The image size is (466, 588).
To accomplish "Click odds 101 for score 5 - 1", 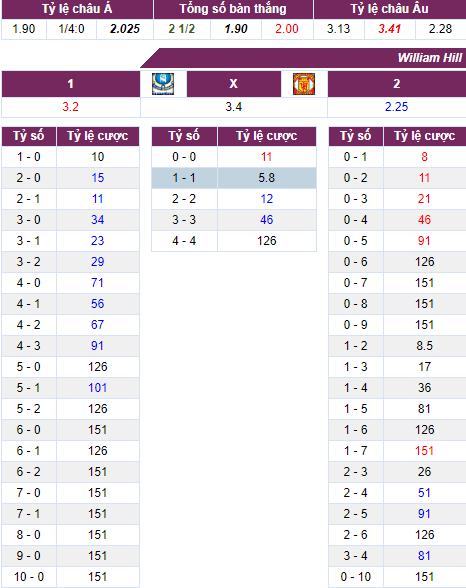I will 97,388.
